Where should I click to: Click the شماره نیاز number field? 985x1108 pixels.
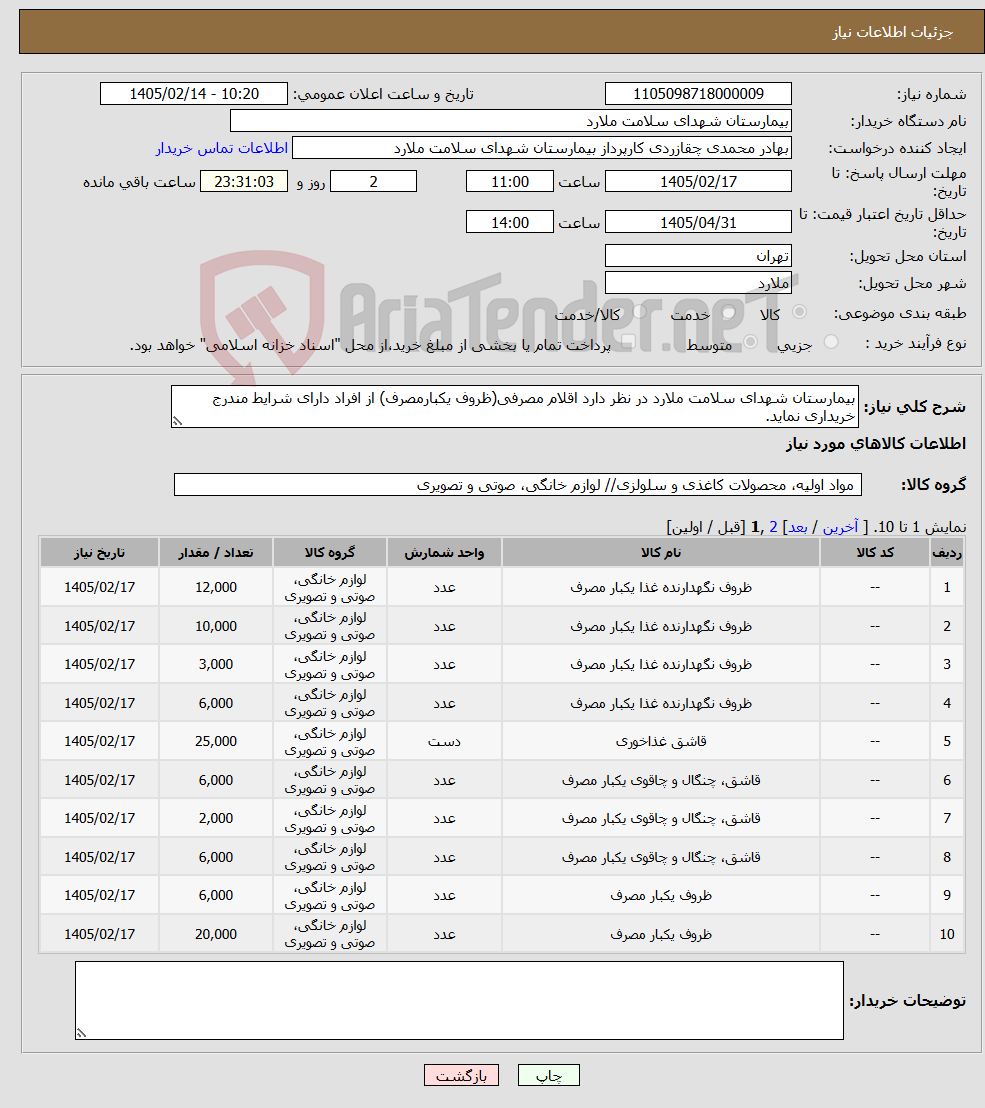tap(698, 94)
